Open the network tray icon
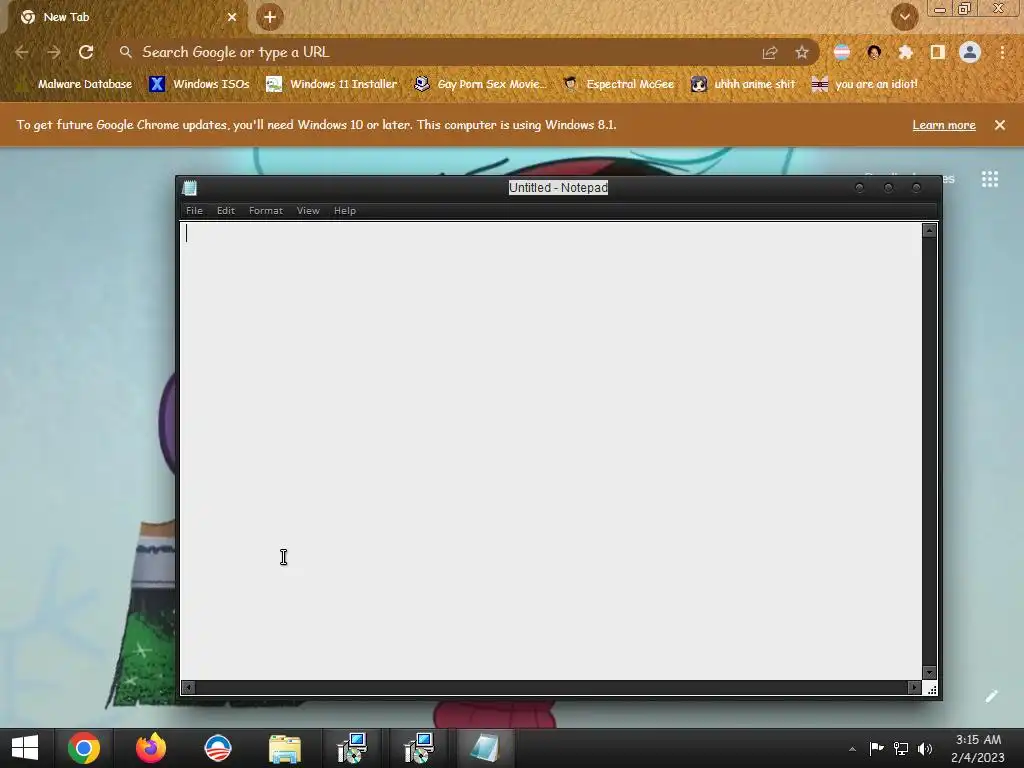The height and width of the screenshot is (768, 1024). pyautogui.click(x=901, y=748)
